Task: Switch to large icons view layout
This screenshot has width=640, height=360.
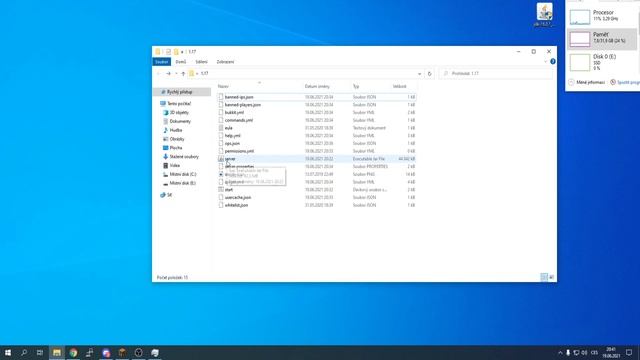Action: 551,278
